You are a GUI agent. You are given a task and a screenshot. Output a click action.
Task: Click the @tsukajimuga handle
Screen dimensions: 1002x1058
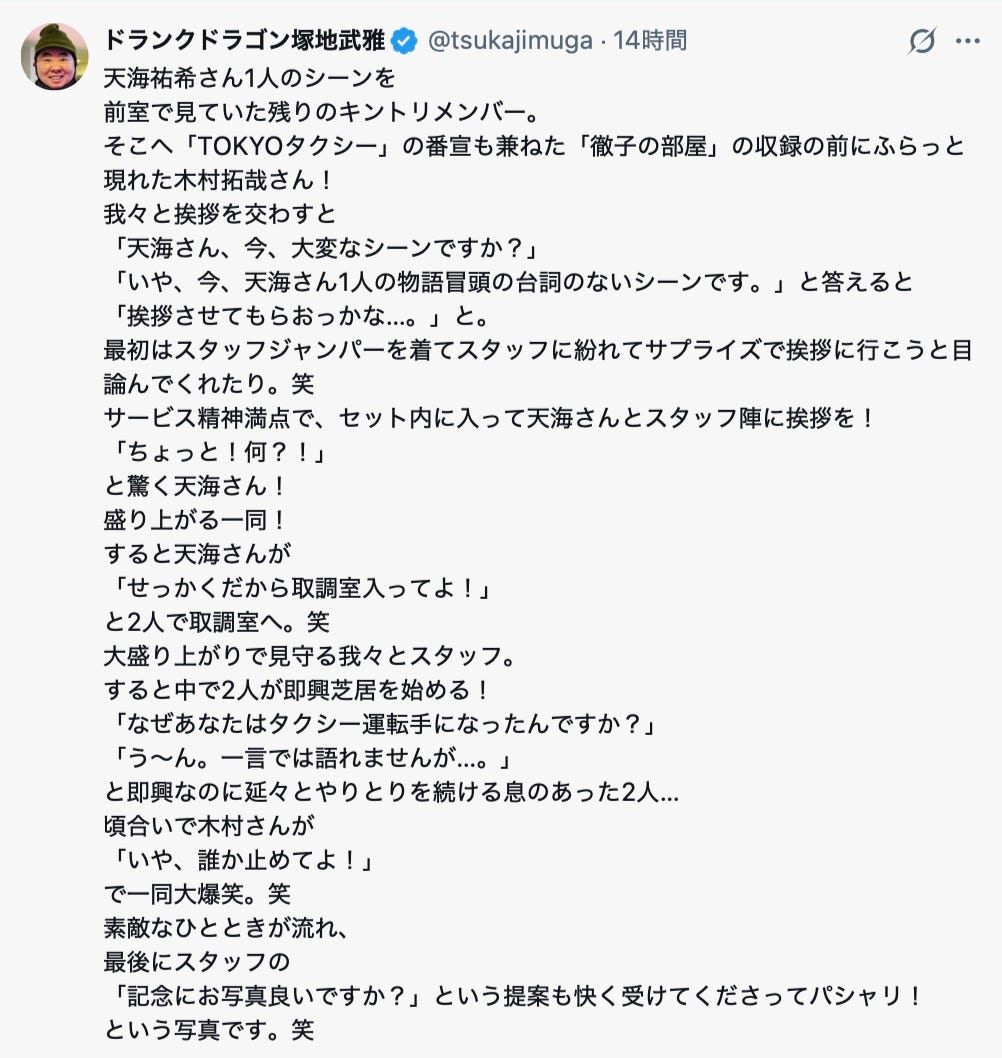tap(509, 41)
